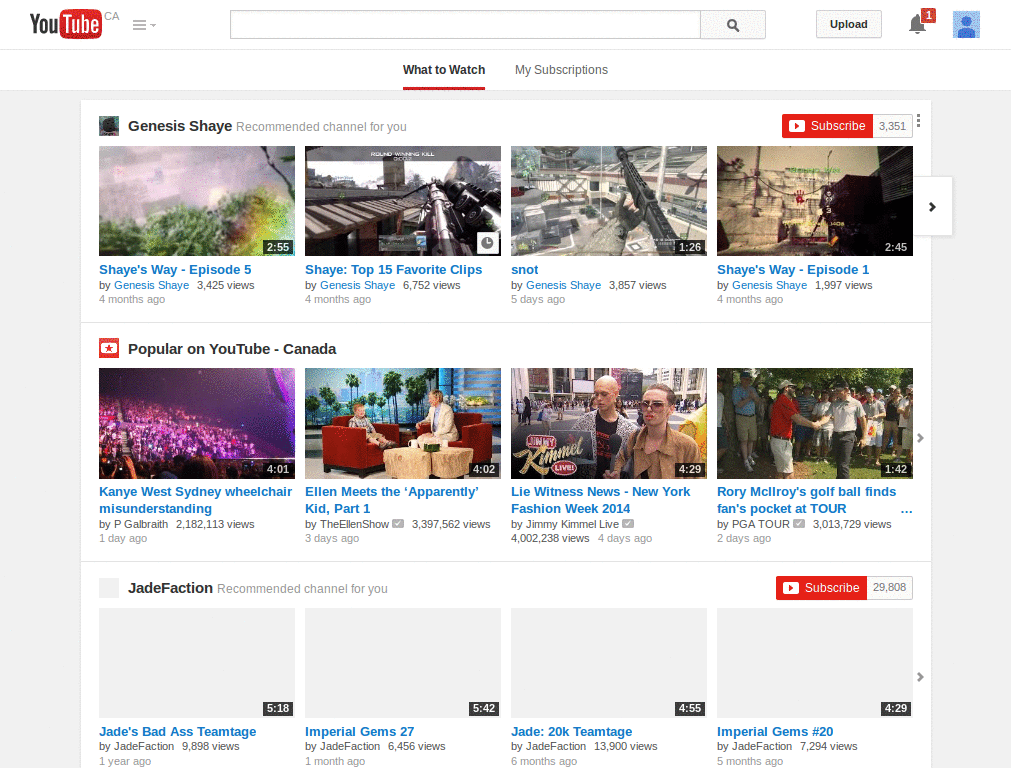
Task: Subscribe to the Genesis Shaye channel
Action: coord(827,126)
